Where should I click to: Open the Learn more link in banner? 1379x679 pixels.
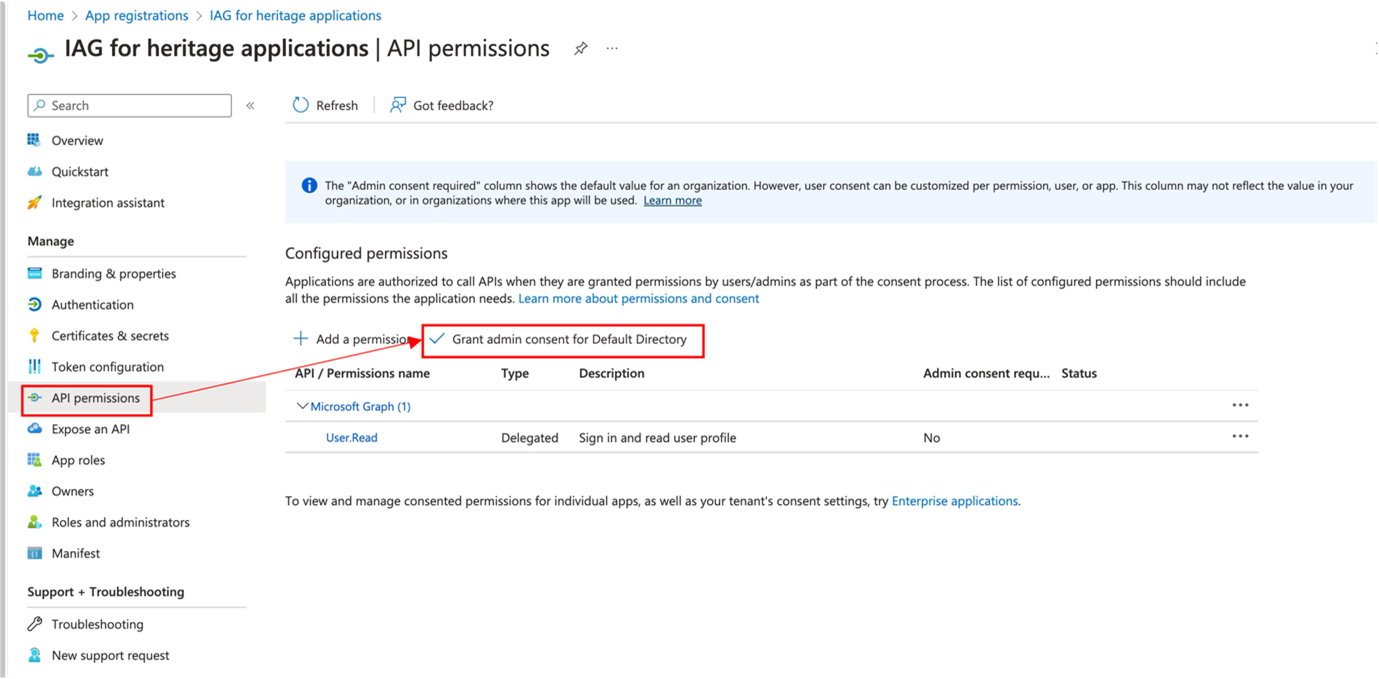pyautogui.click(x=672, y=200)
